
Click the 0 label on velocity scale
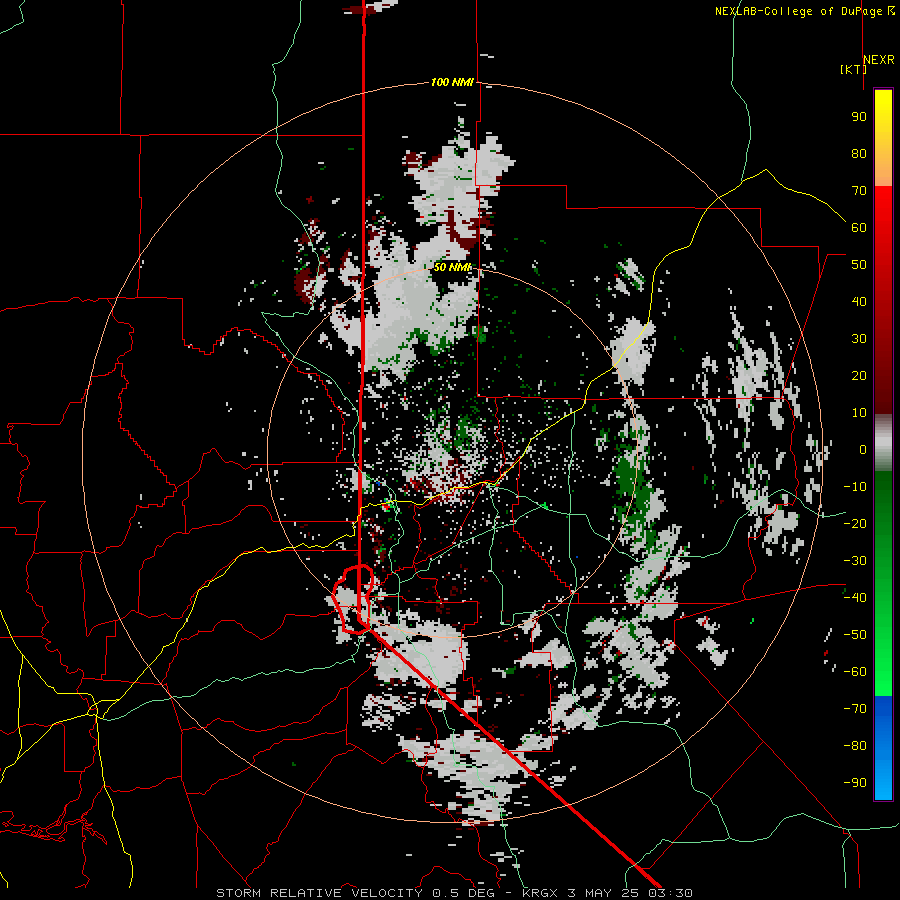click(863, 449)
